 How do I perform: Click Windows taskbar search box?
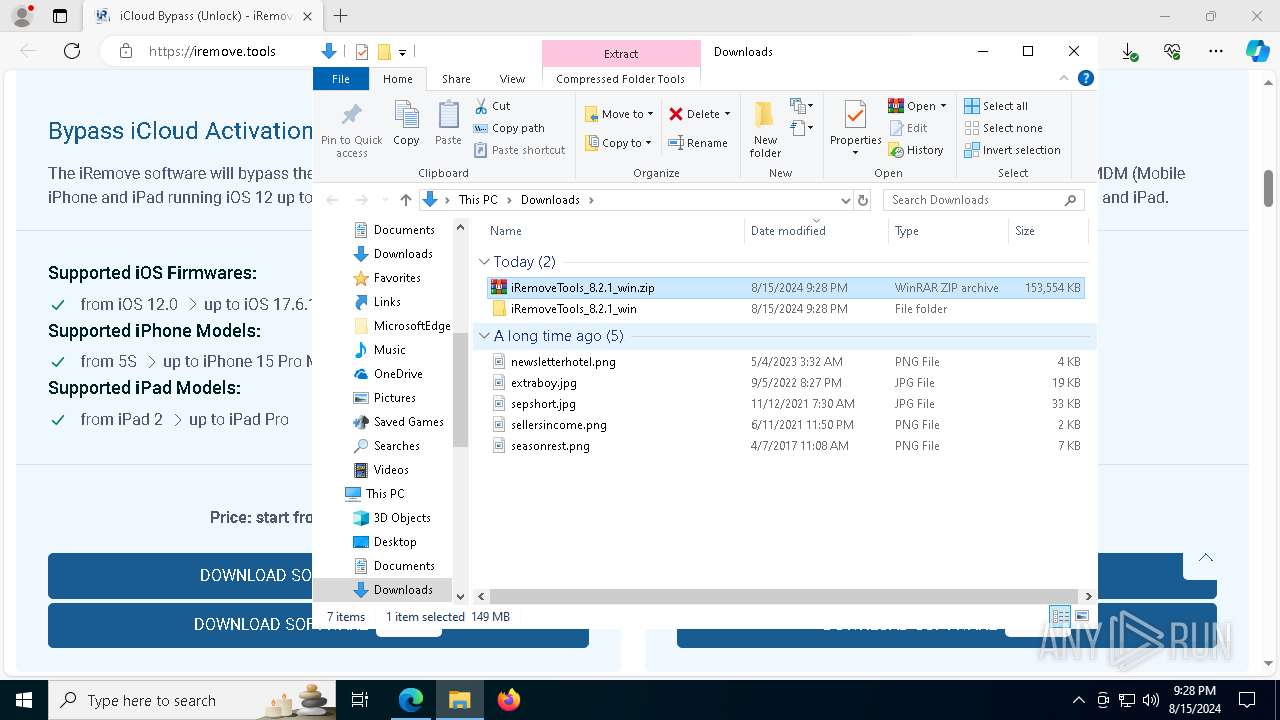(x=194, y=700)
